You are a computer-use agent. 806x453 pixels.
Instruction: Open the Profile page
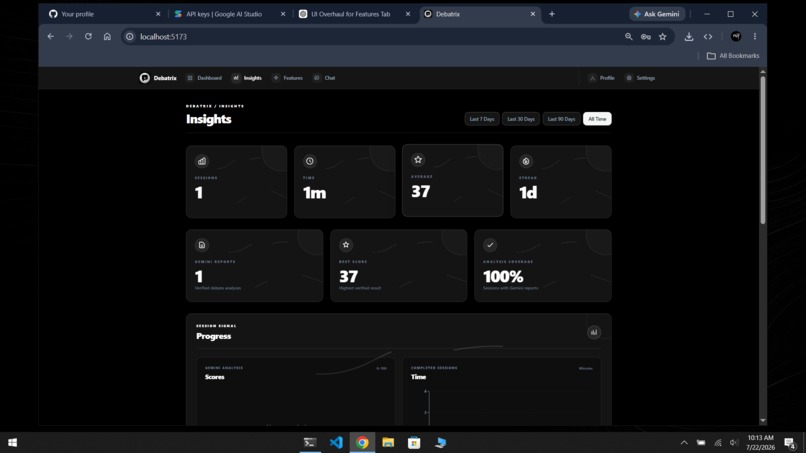tap(602, 78)
